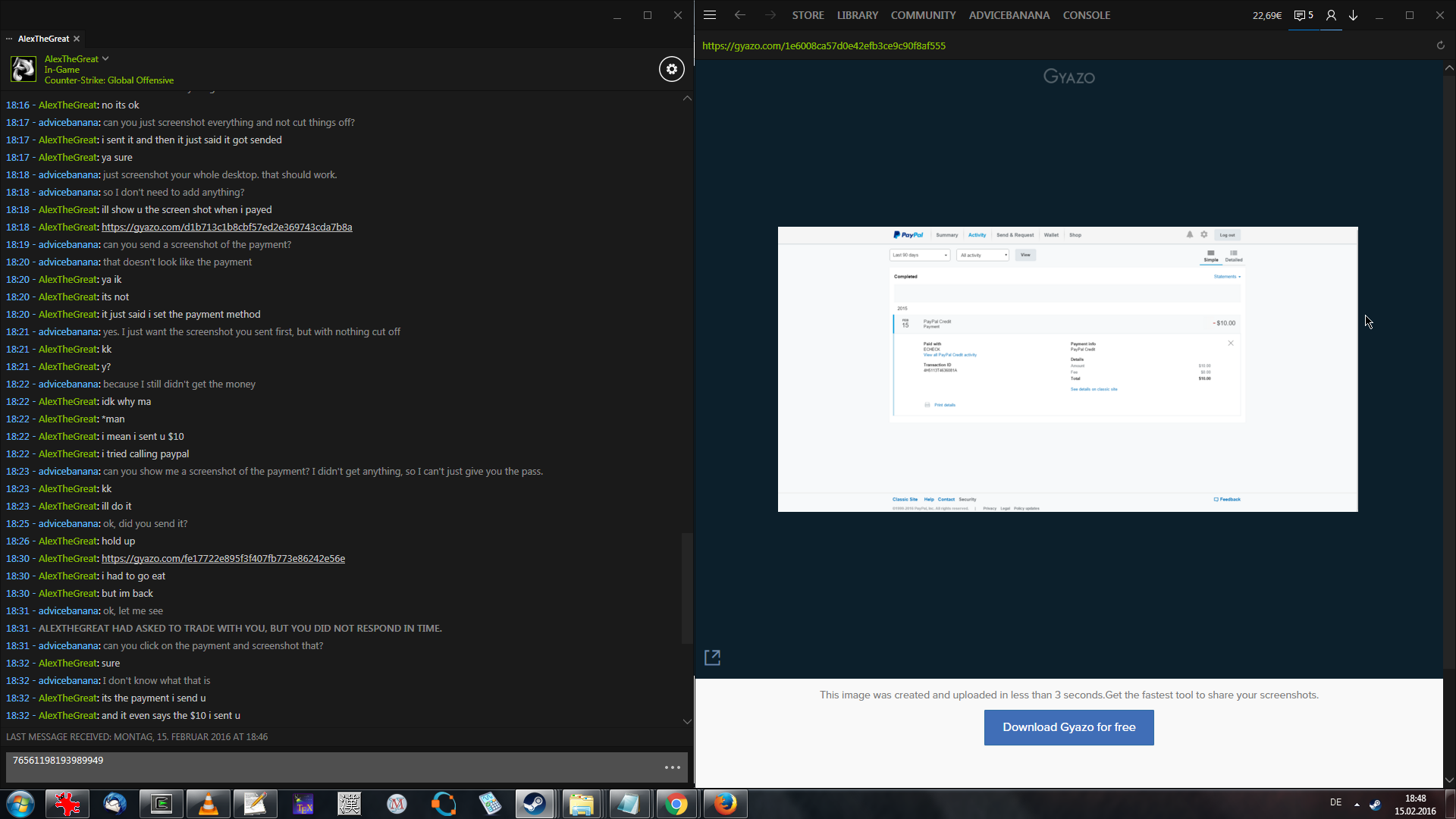Open the STORE menu

(x=808, y=15)
